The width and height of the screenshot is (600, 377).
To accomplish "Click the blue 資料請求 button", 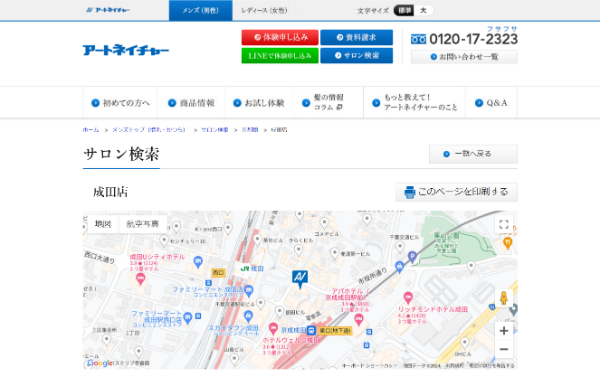I will tap(356, 37).
